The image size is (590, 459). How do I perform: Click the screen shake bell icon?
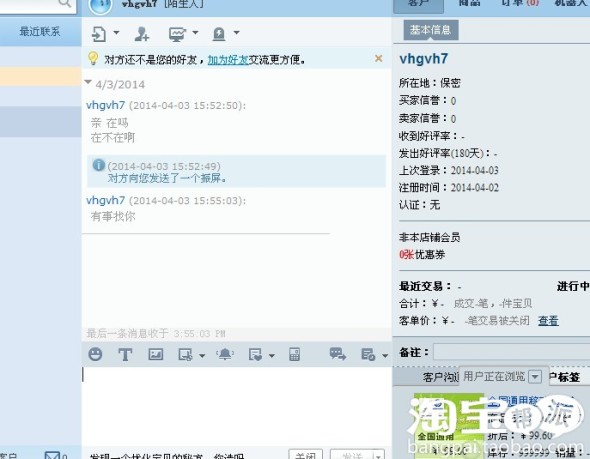pyautogui.click(x=225, y=354)
